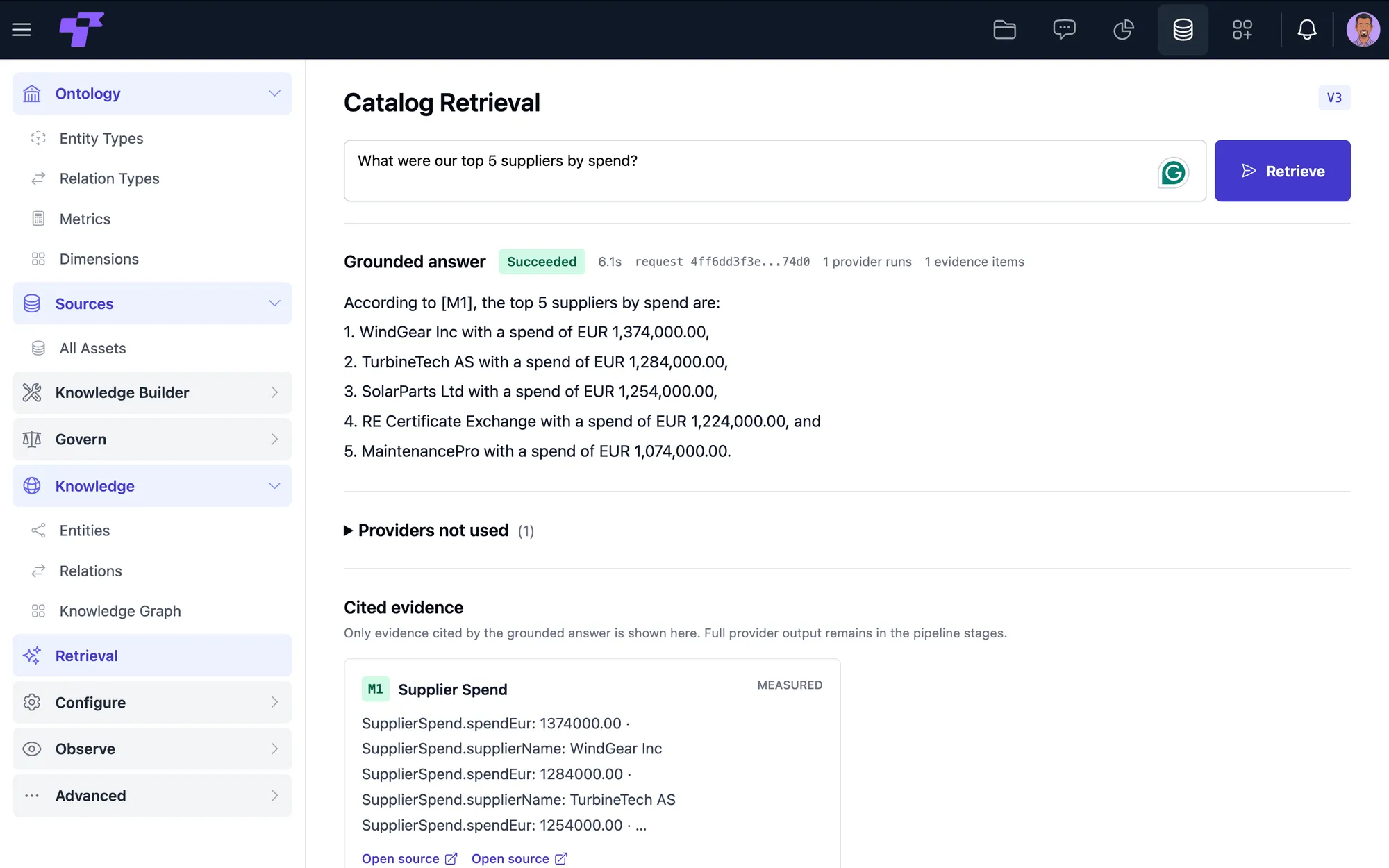
Task: Open the user avatar profile
Action: [x=1363, y=30]
